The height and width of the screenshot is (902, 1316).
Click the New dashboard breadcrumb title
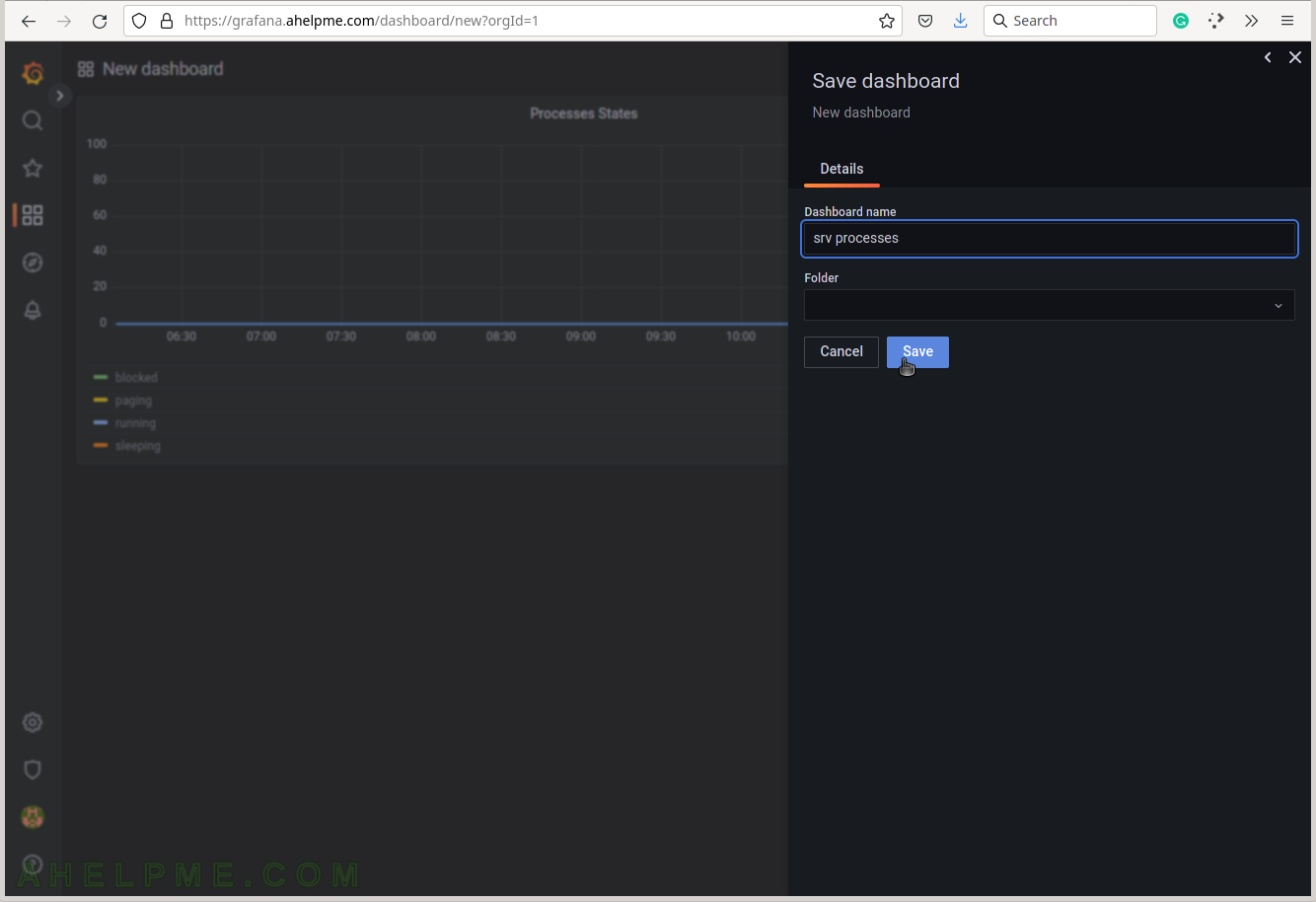163,69
